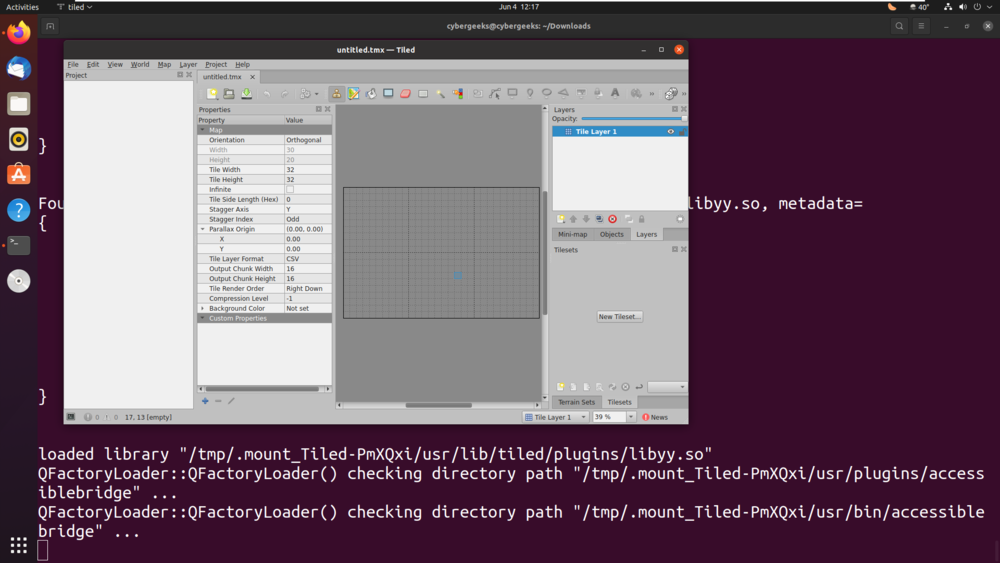The image size is (1000, 563).
Task: Click the add tileset icon in Tilesets panel
Action: point(561,387)
